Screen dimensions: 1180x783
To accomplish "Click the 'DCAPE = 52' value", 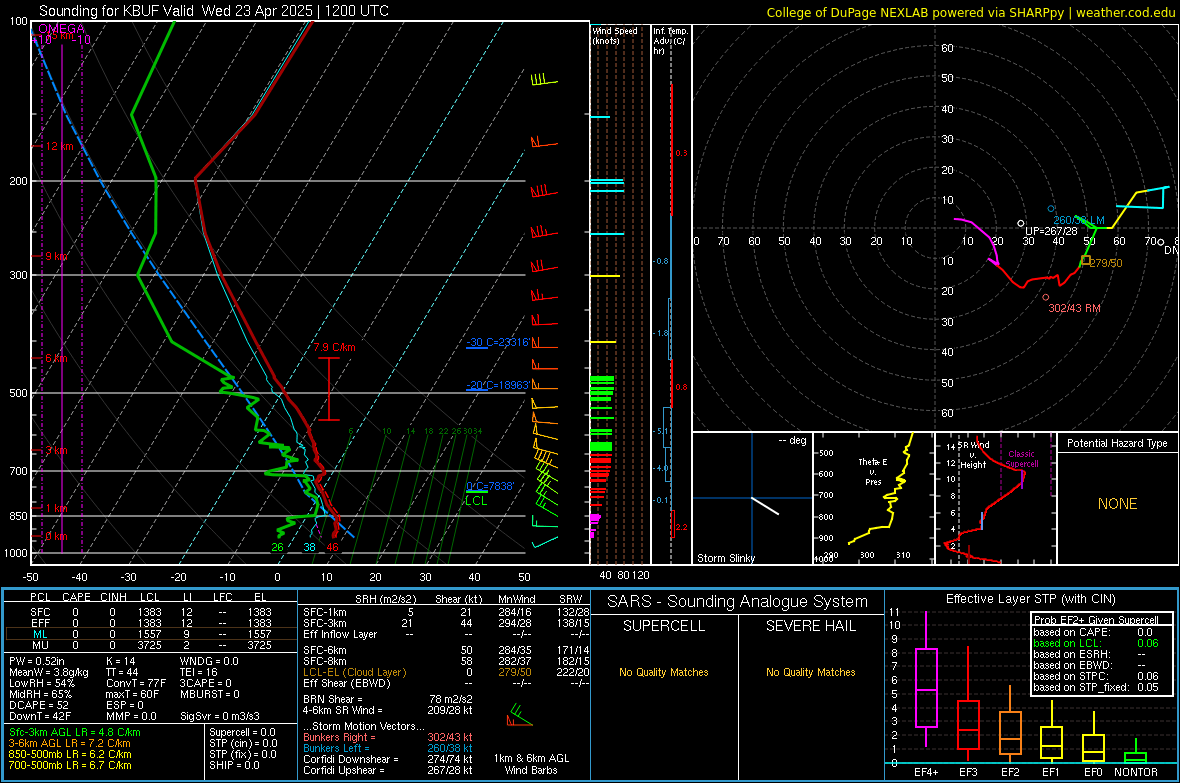I will tap(39, 705).
